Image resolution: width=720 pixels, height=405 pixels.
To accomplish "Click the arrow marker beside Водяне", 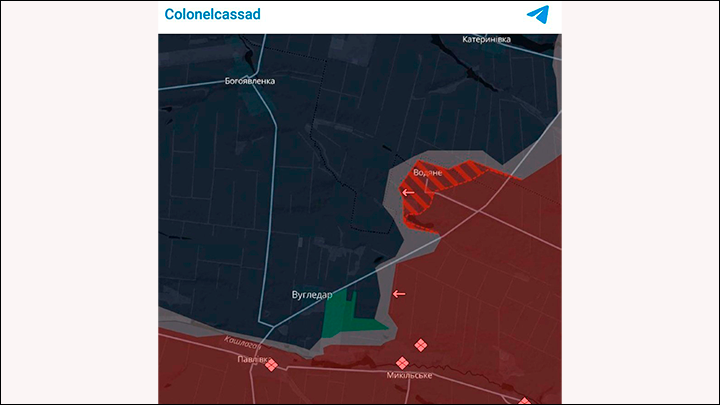I will [407, 192].
